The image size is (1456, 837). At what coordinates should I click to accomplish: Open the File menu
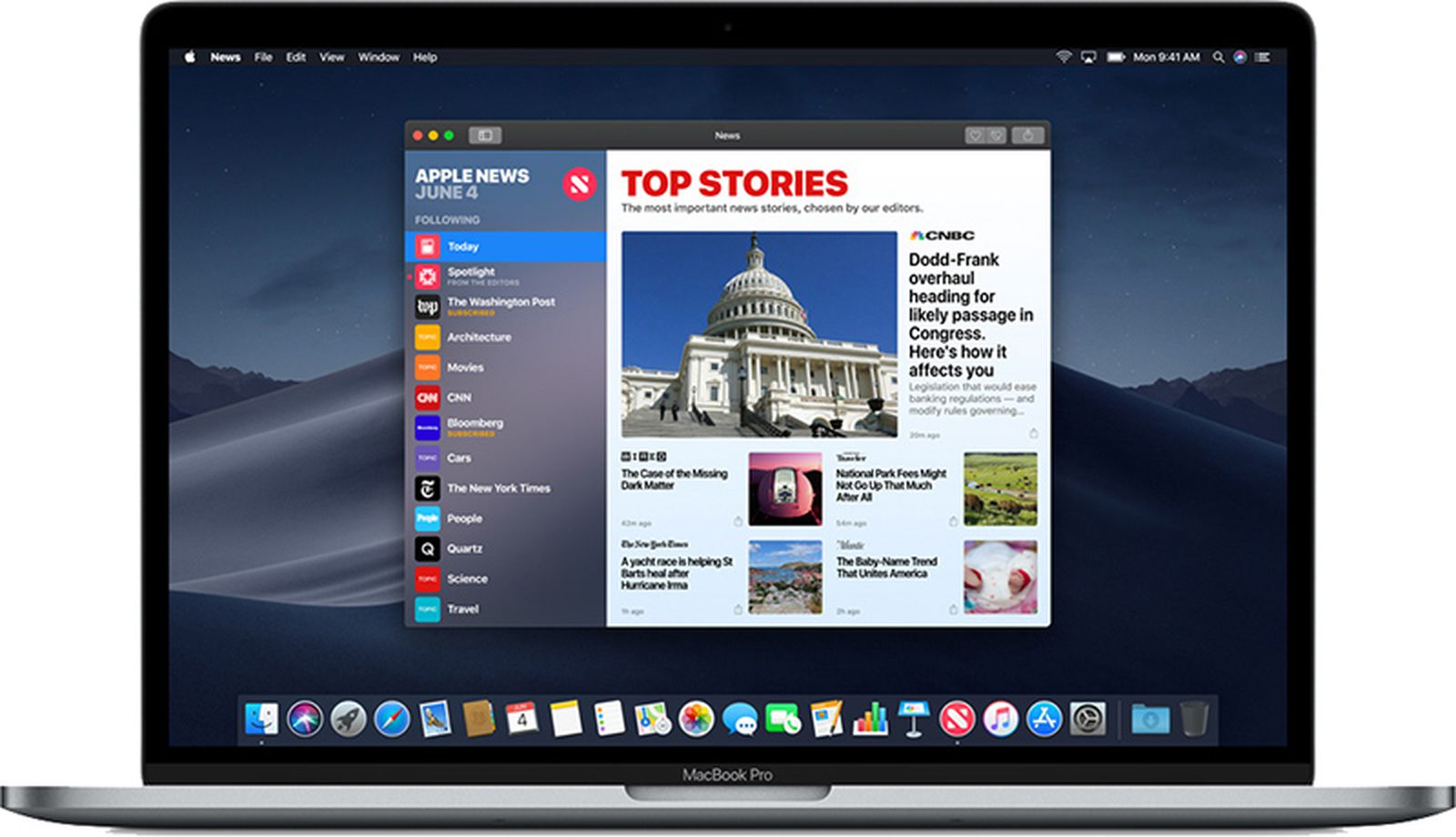click(263, 56)
